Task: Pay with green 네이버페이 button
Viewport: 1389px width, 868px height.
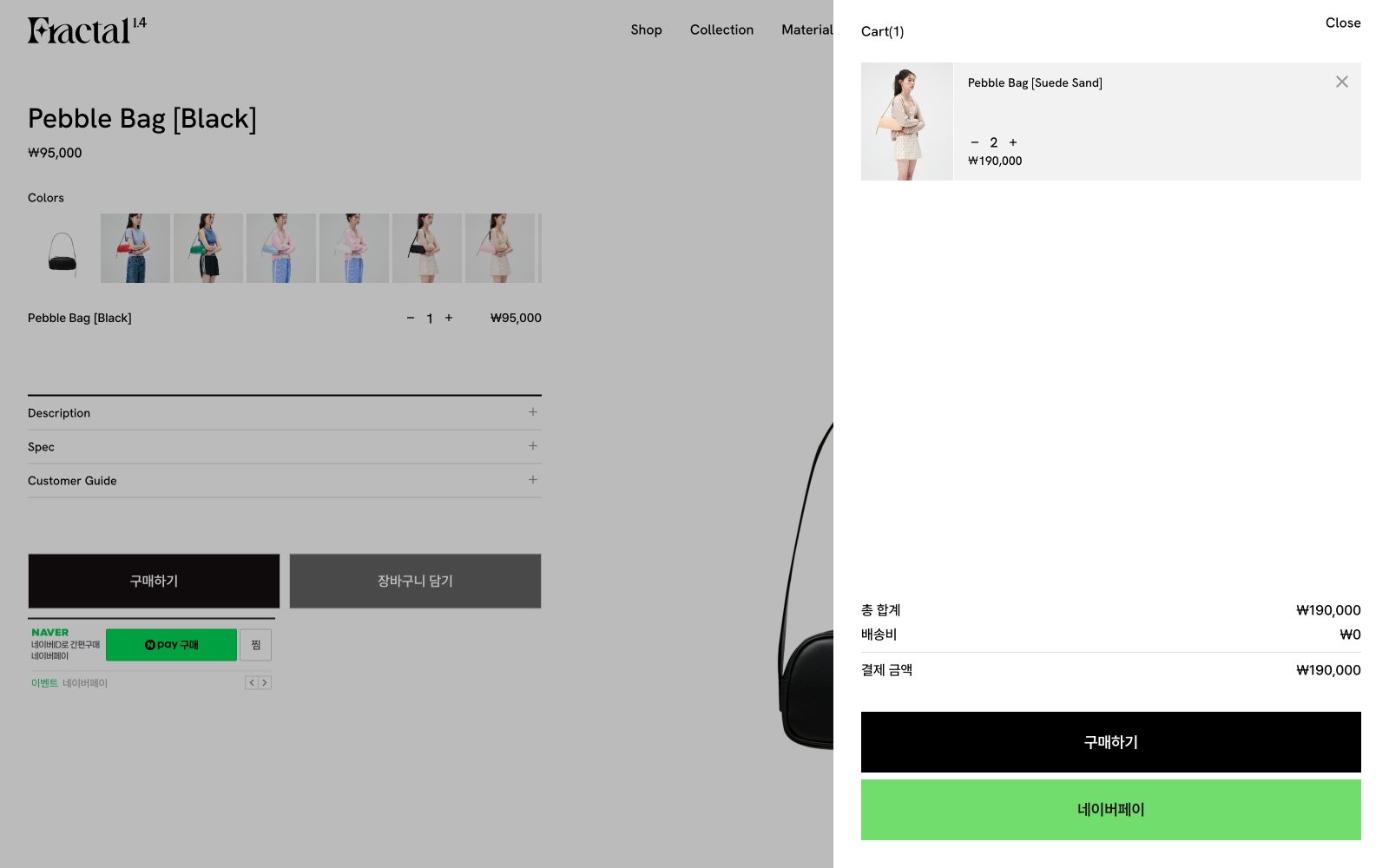Action: tap(1111, 810)
